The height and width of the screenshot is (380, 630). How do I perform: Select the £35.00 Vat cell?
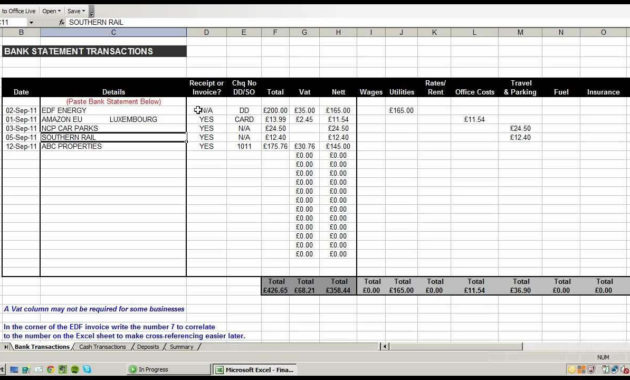[x=305, y=110]
